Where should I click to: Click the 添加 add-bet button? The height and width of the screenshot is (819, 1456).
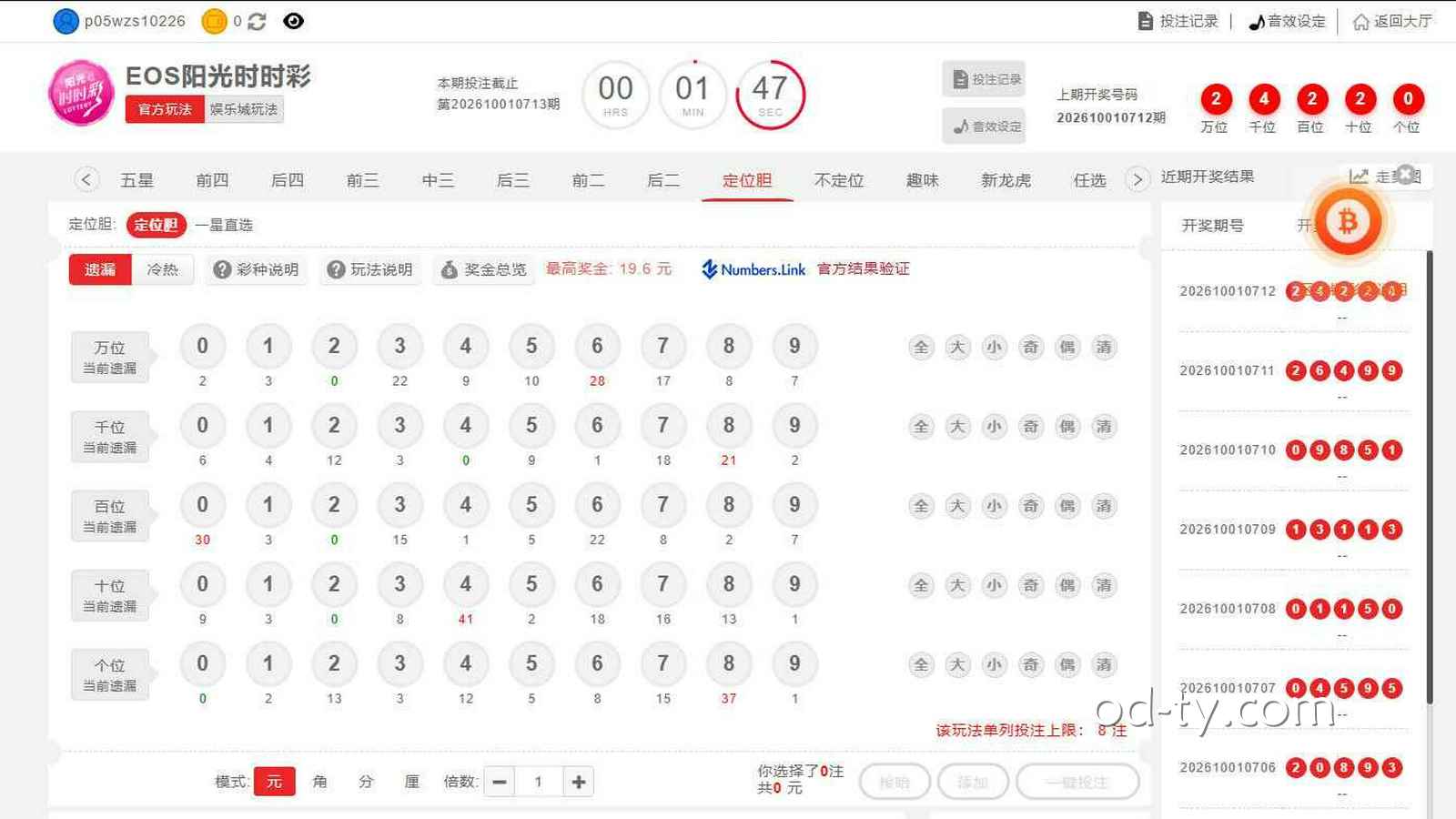point(972,782)
